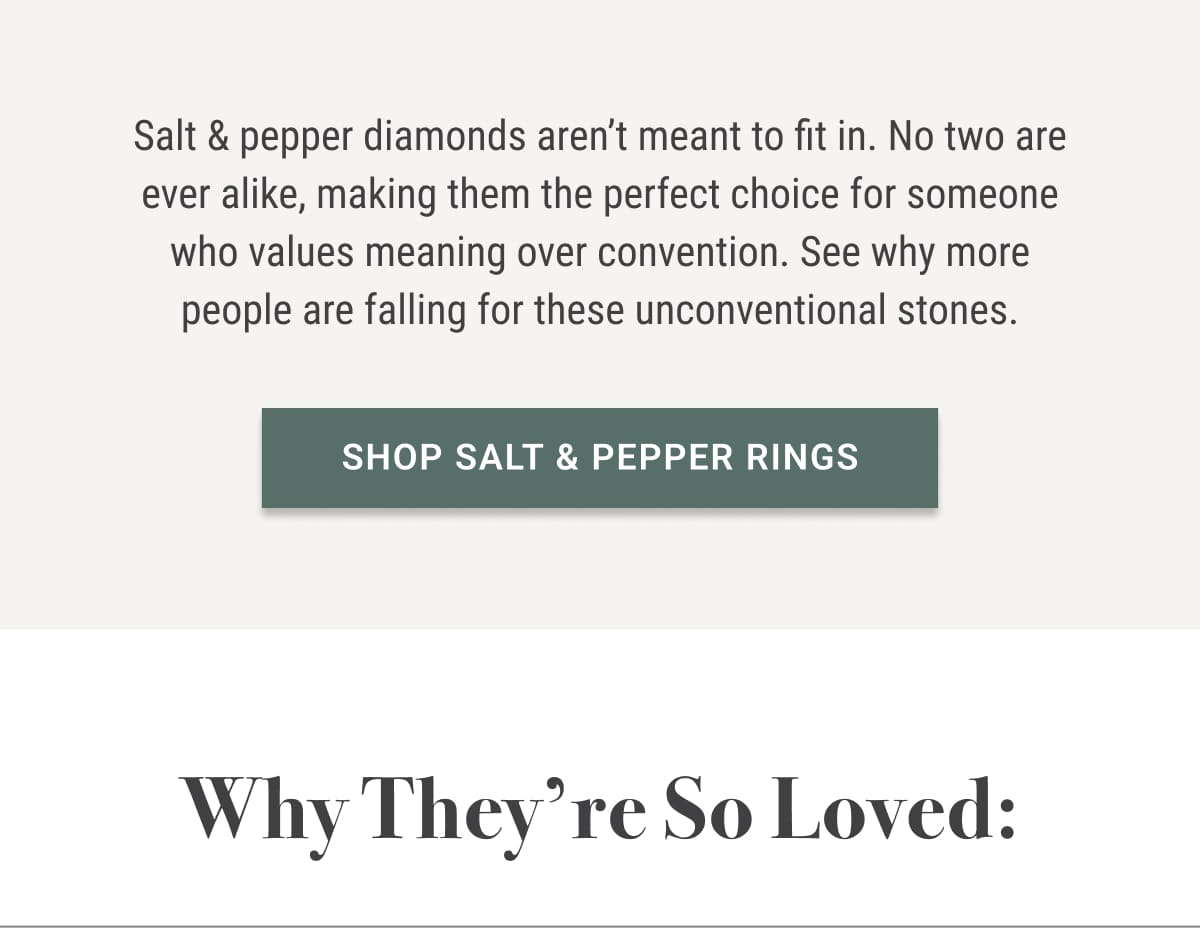Viewport: 1200px width, 936px height.
Task: Click the word "convention." in the paragraph
Action: point(693,253)
